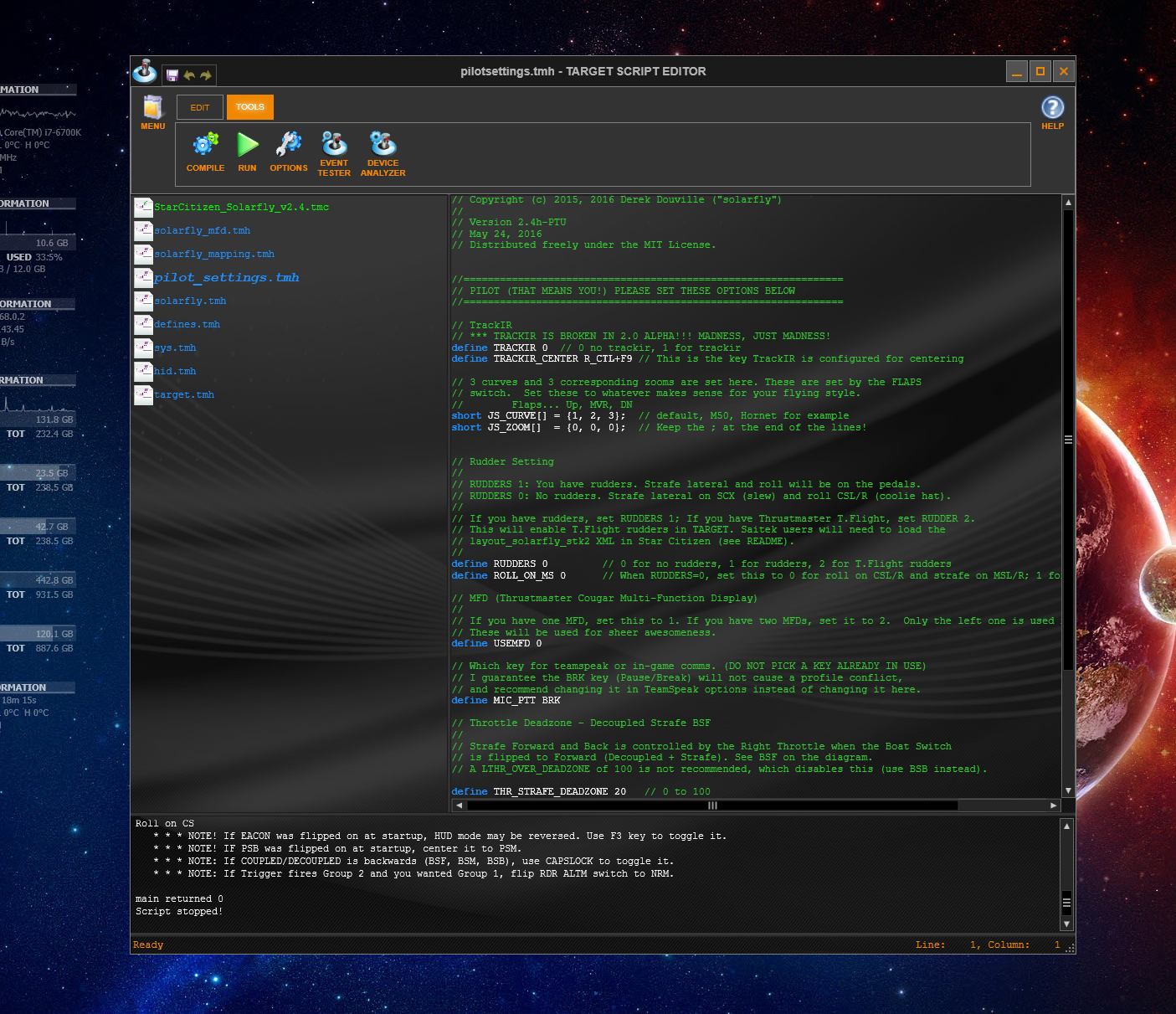Click the 'define TRACKIR_CENTER R_CTL+F9' line

(x=707, y=358)
